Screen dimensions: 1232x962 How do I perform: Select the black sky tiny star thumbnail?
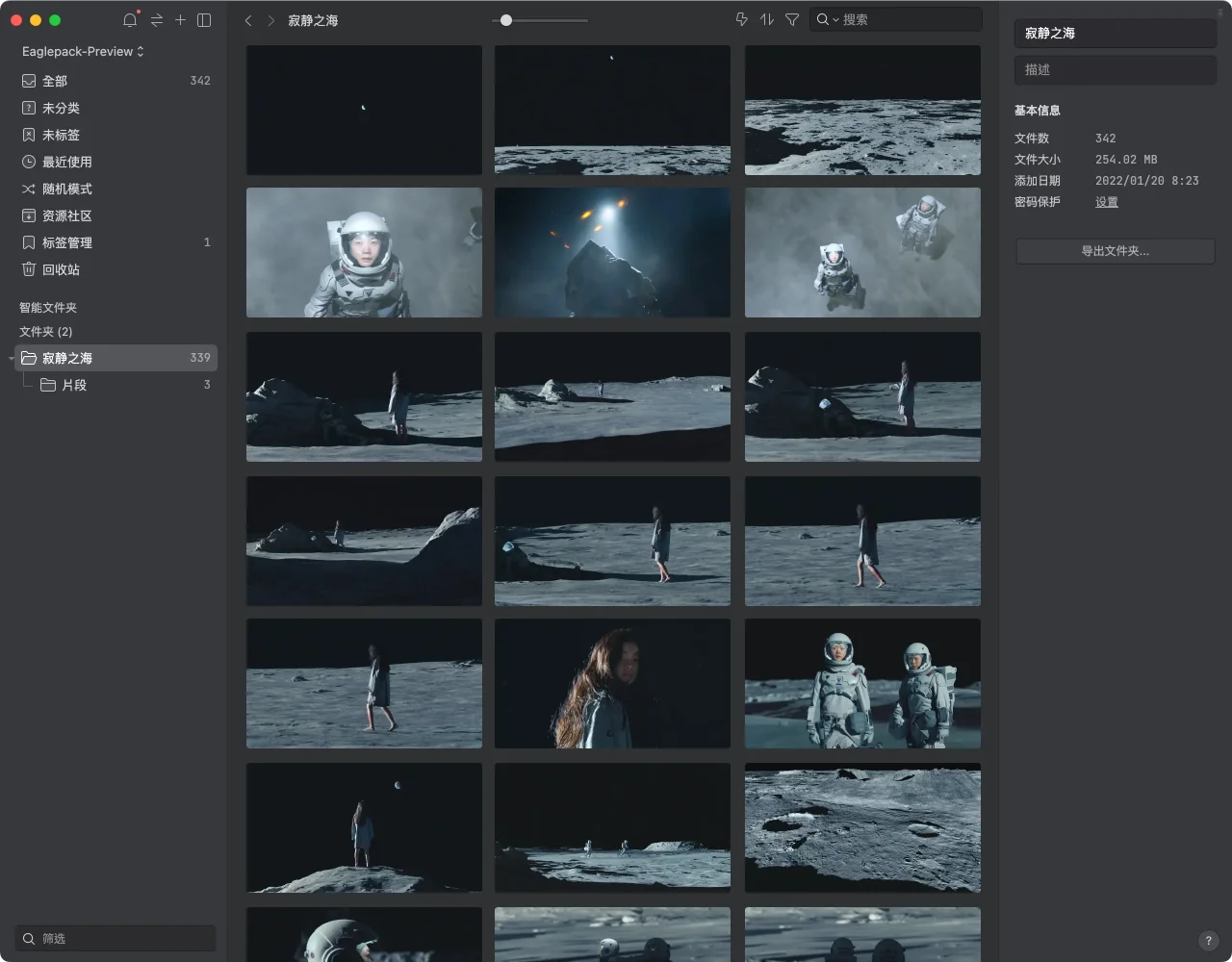[364, 110]
